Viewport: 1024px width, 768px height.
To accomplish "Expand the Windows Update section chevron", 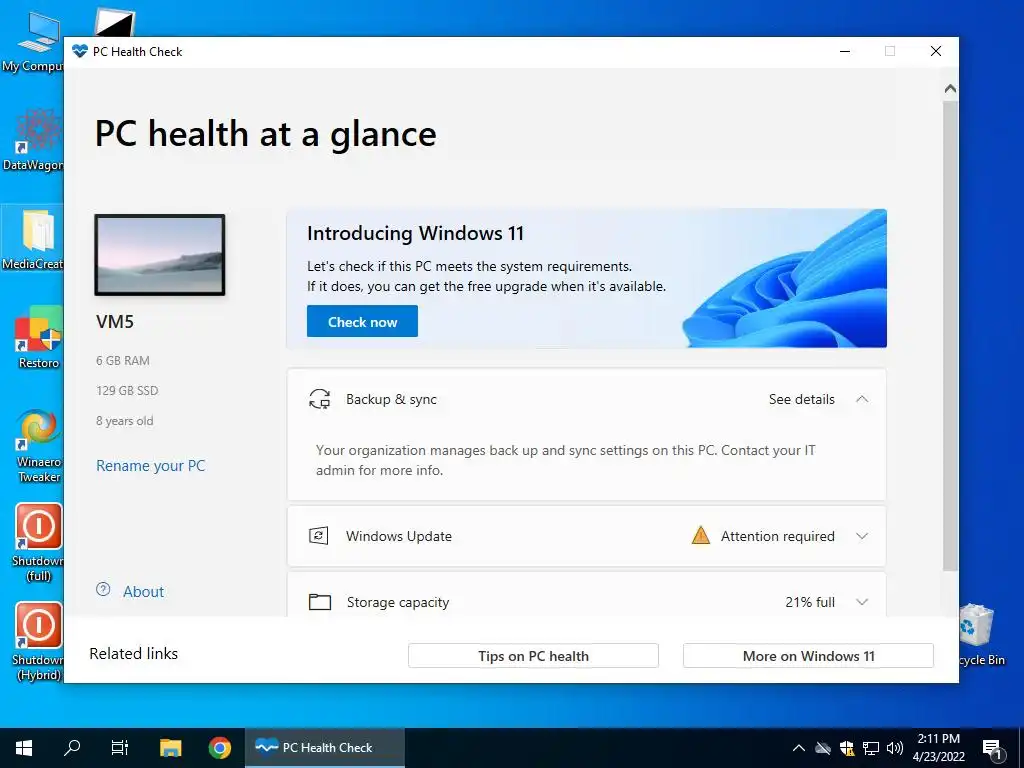I will 862,536.
